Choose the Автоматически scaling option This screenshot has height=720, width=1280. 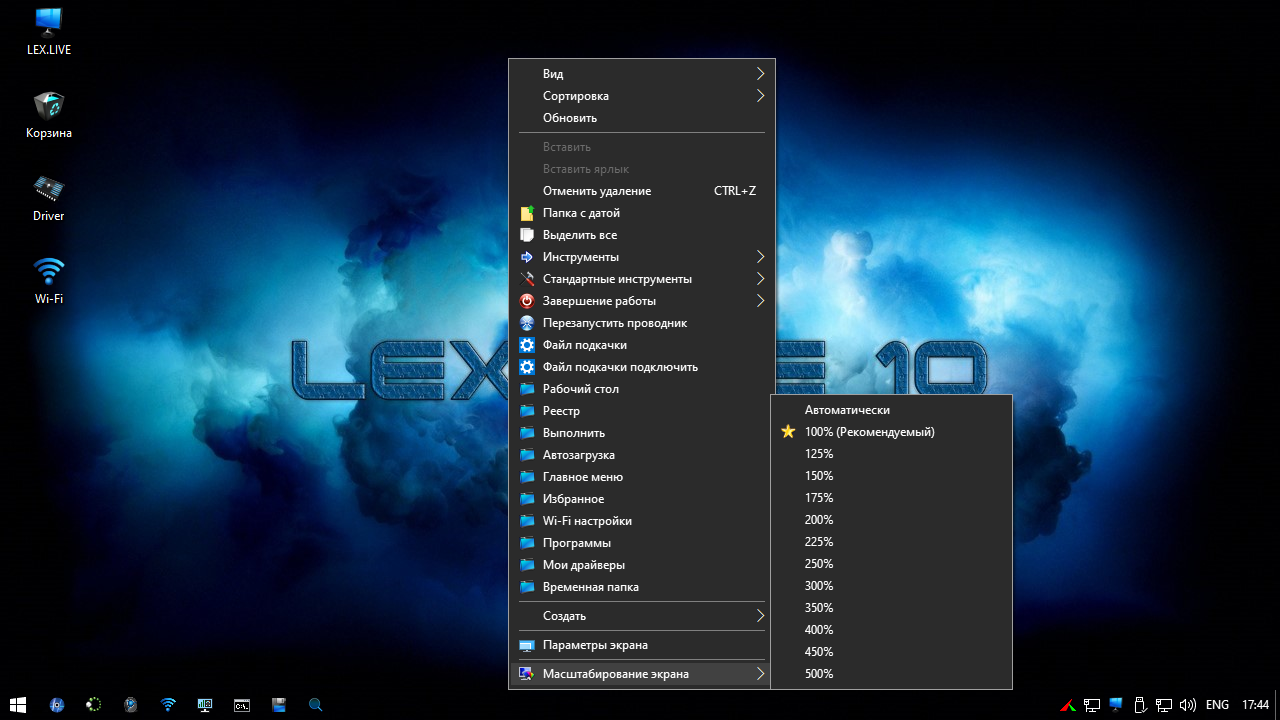(847, 410)
